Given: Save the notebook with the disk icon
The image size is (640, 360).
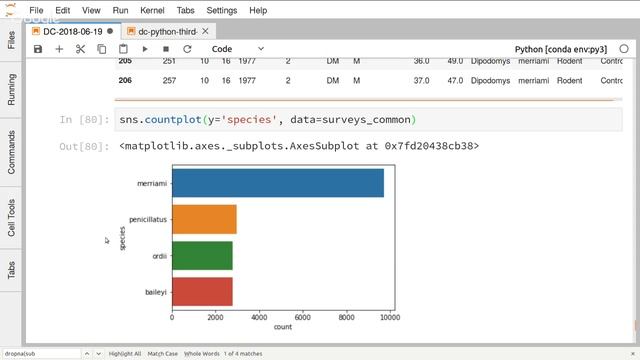Looking at the screenshot, I should click(x=38, y=49).
